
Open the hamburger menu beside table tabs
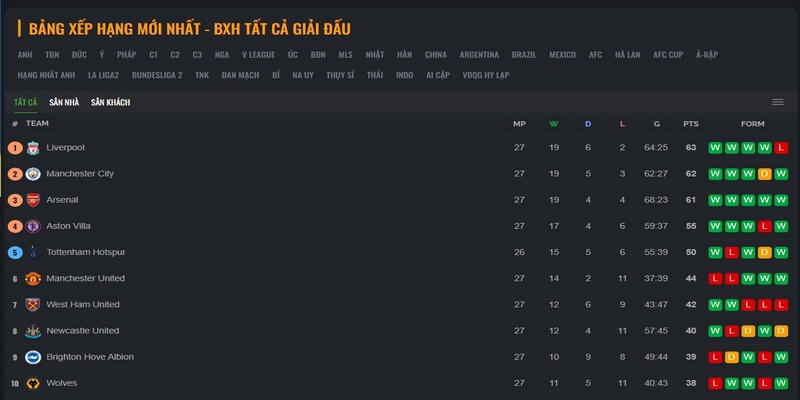[778, 102]
